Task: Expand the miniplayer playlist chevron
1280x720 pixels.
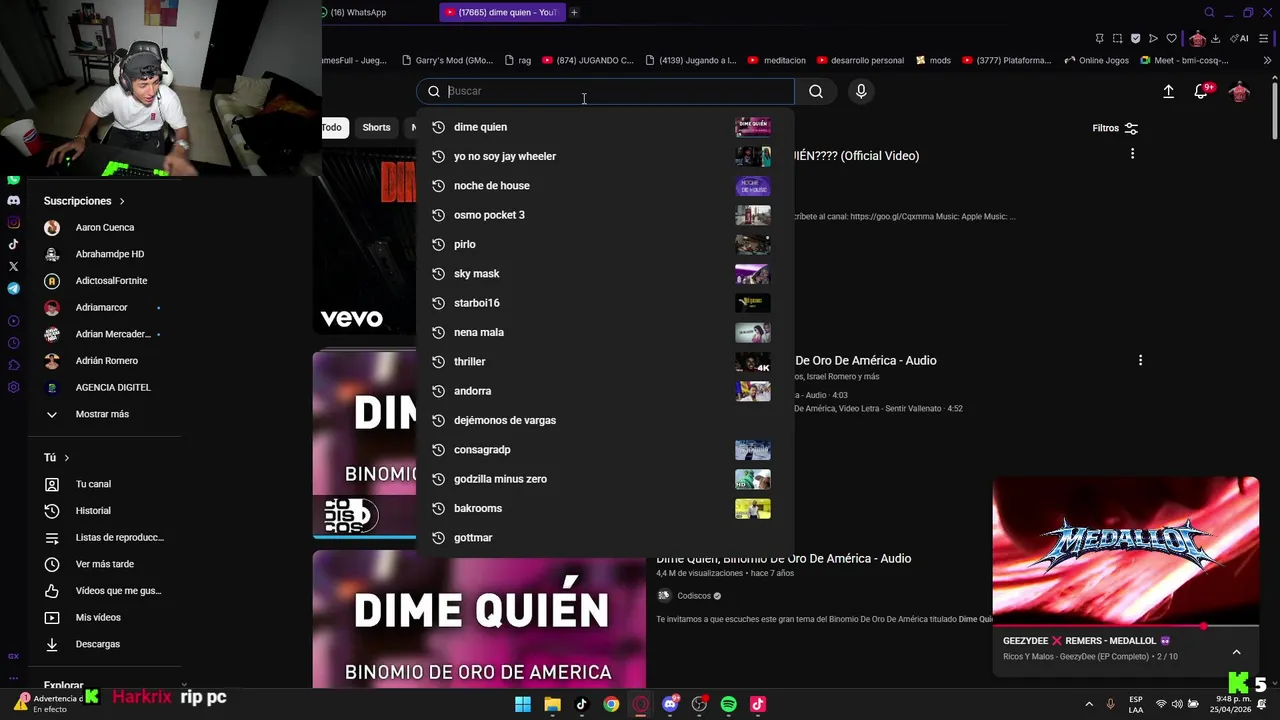Action: [x=1236, y=652]
